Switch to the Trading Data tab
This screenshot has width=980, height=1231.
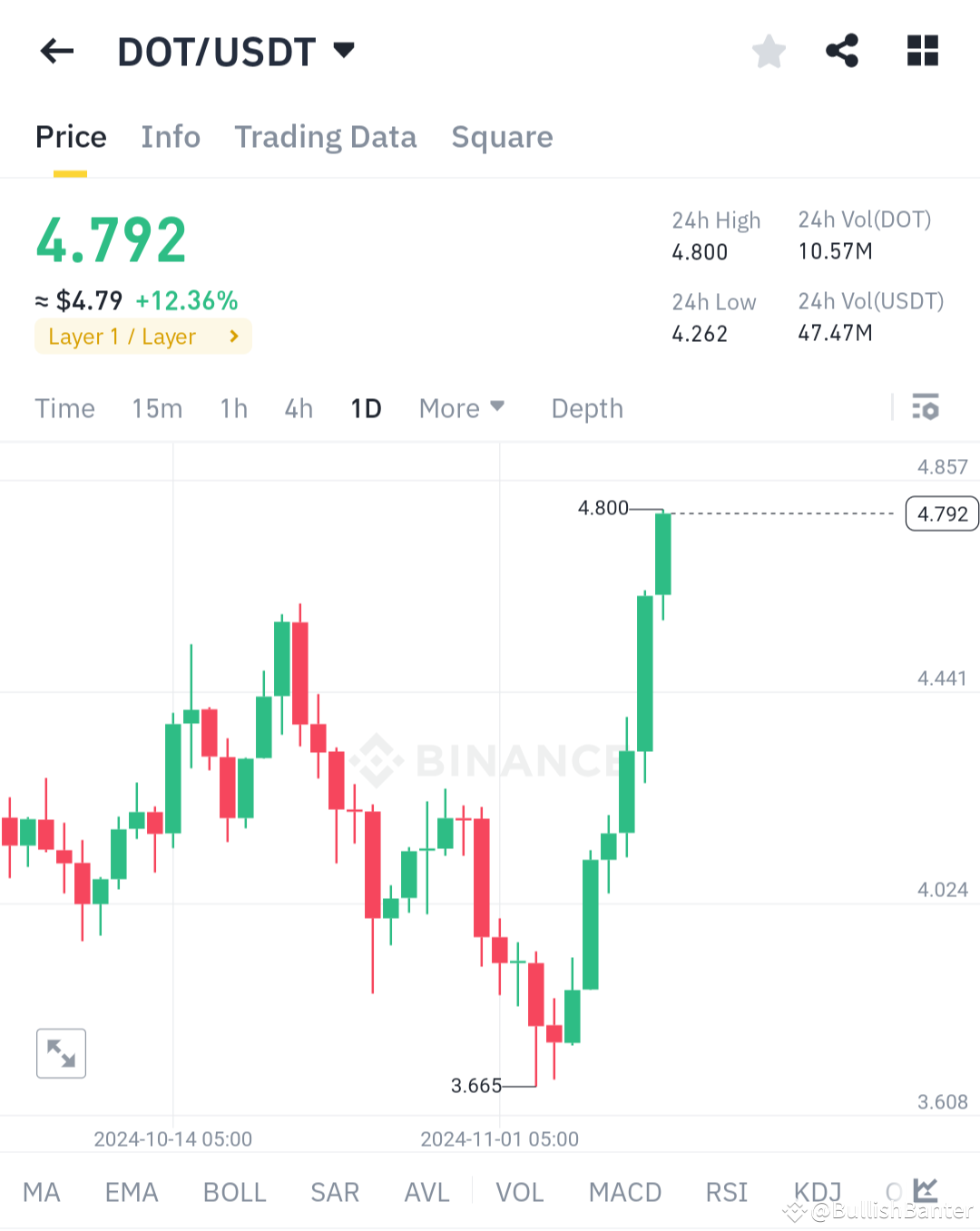click(326, 137)
